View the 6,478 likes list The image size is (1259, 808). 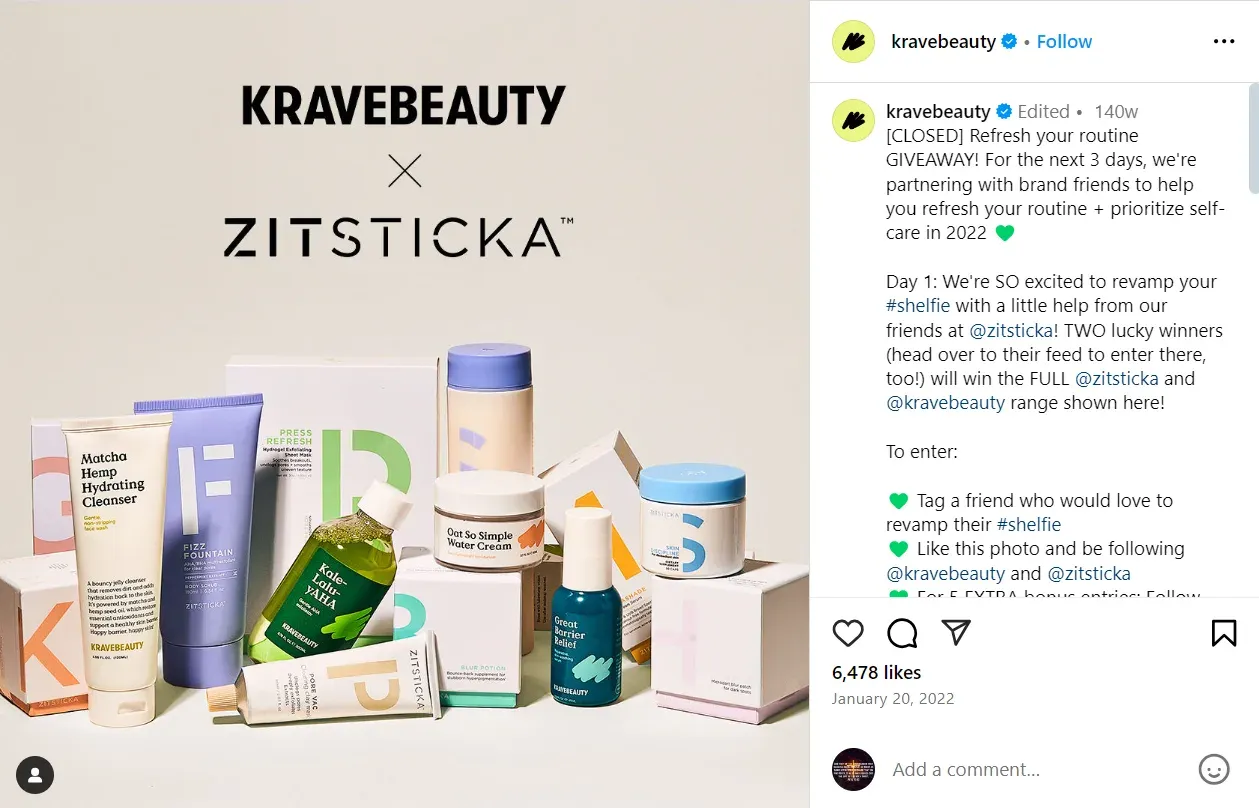[876, 673]
